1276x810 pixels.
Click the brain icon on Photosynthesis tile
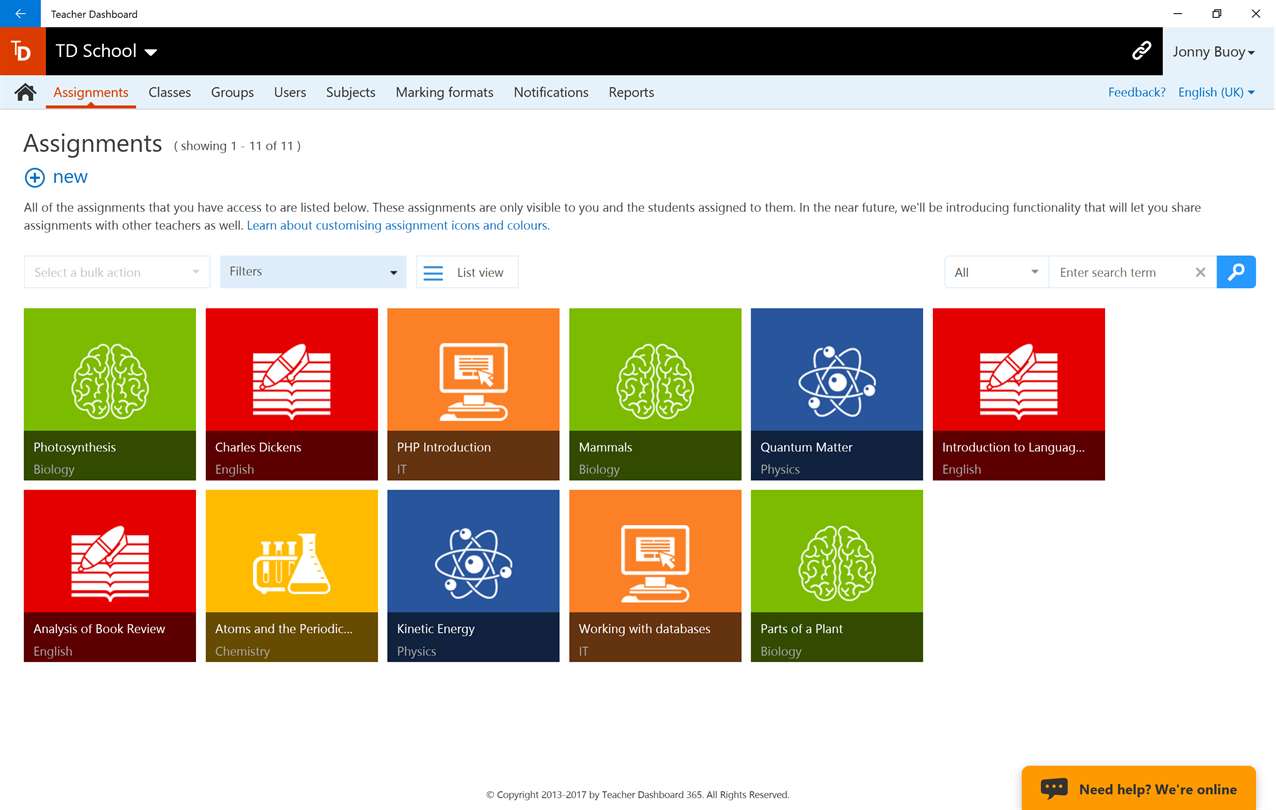110,381
